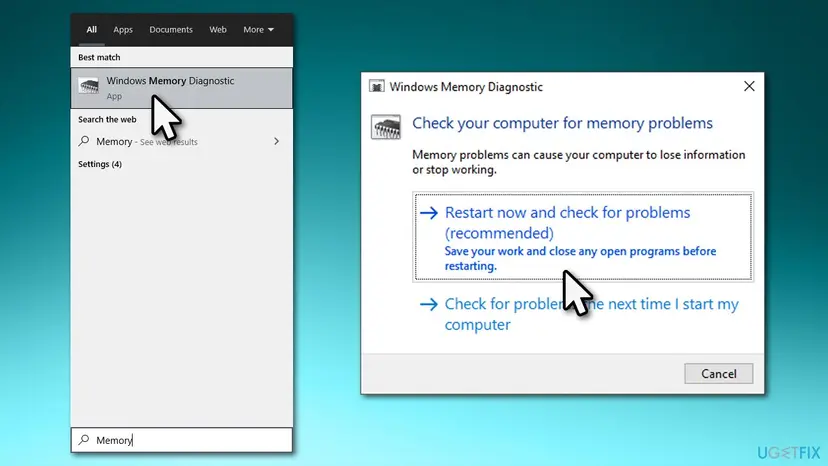The width and height of the screenshot is (828, 466).
Task: Click the search magnifier icon in search box
Action: pyautogui.click(x=84, y=440)
